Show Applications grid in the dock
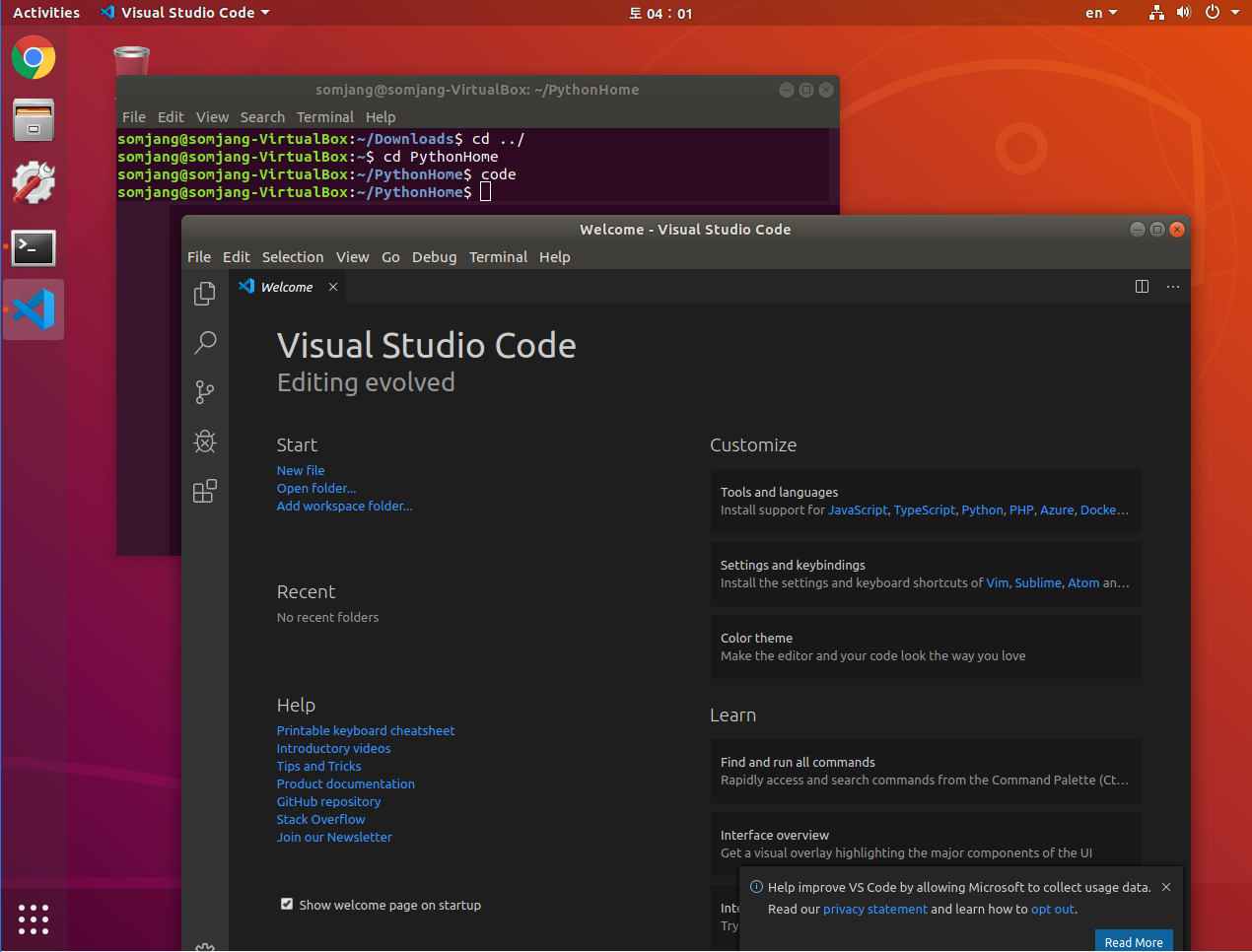This screenshot has width=1252, height=952. tap(34, 918)
